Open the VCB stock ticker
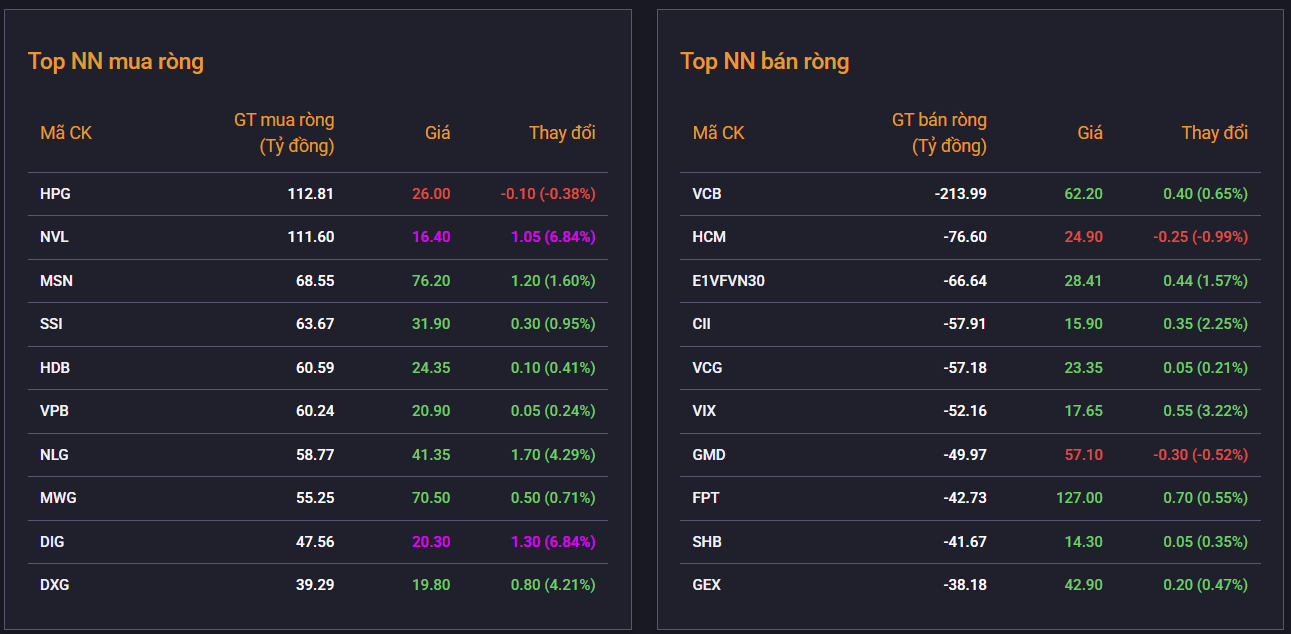1291x634 pixels. tap(707, 194)
